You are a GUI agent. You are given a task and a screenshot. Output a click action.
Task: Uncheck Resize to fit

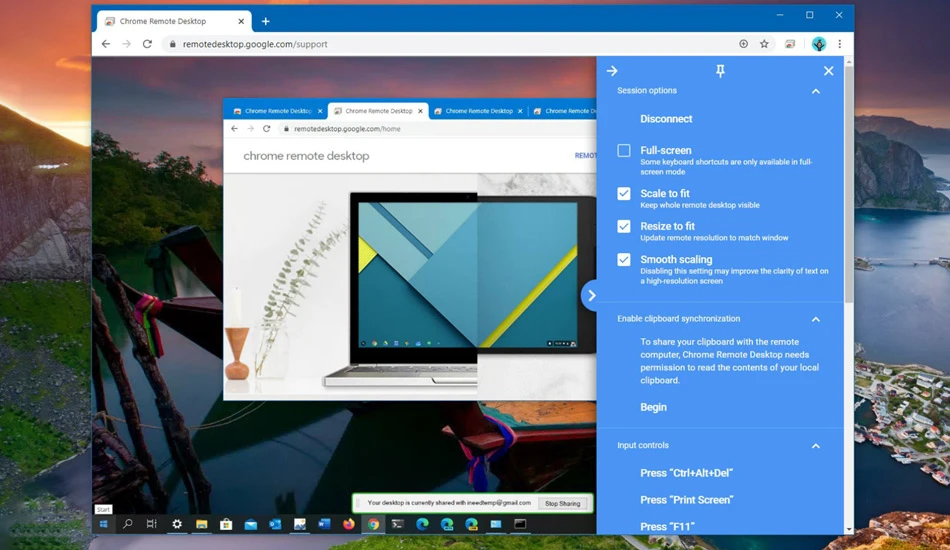point(623,226)
